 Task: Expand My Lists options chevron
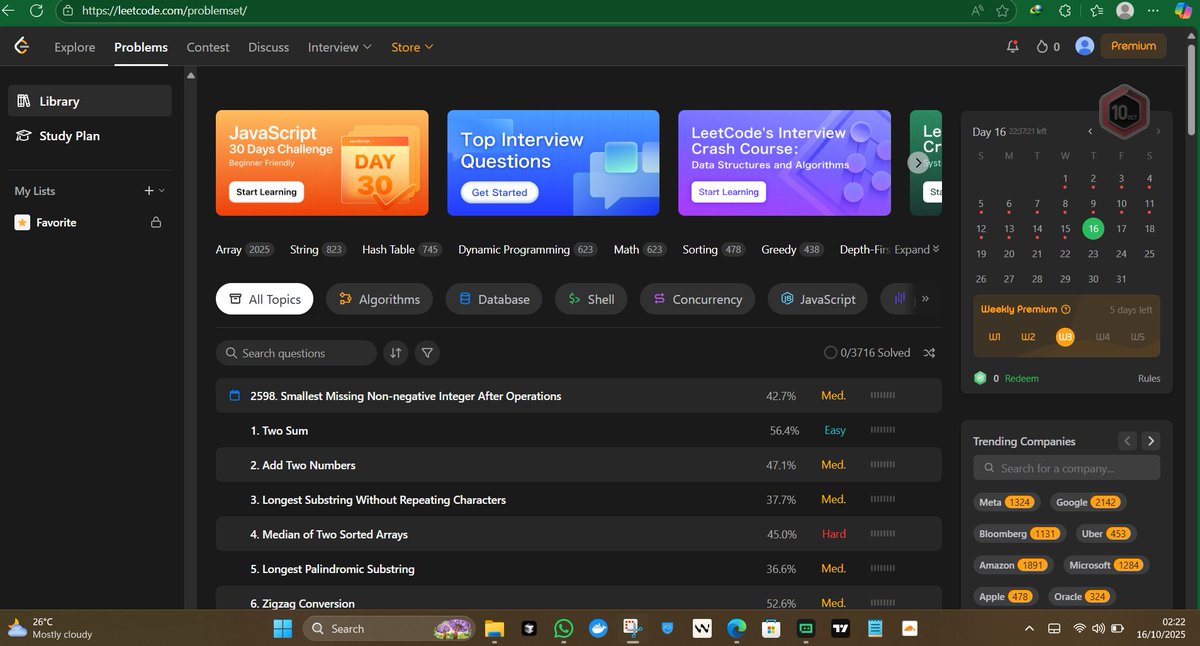(x=162, y=191)
